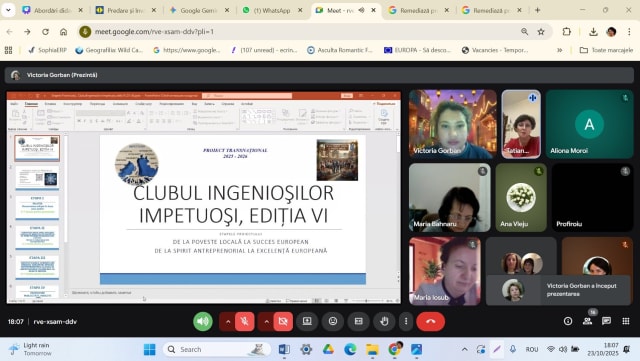
Task: Select Profiroiu participant tile
Action: point(592,198)
